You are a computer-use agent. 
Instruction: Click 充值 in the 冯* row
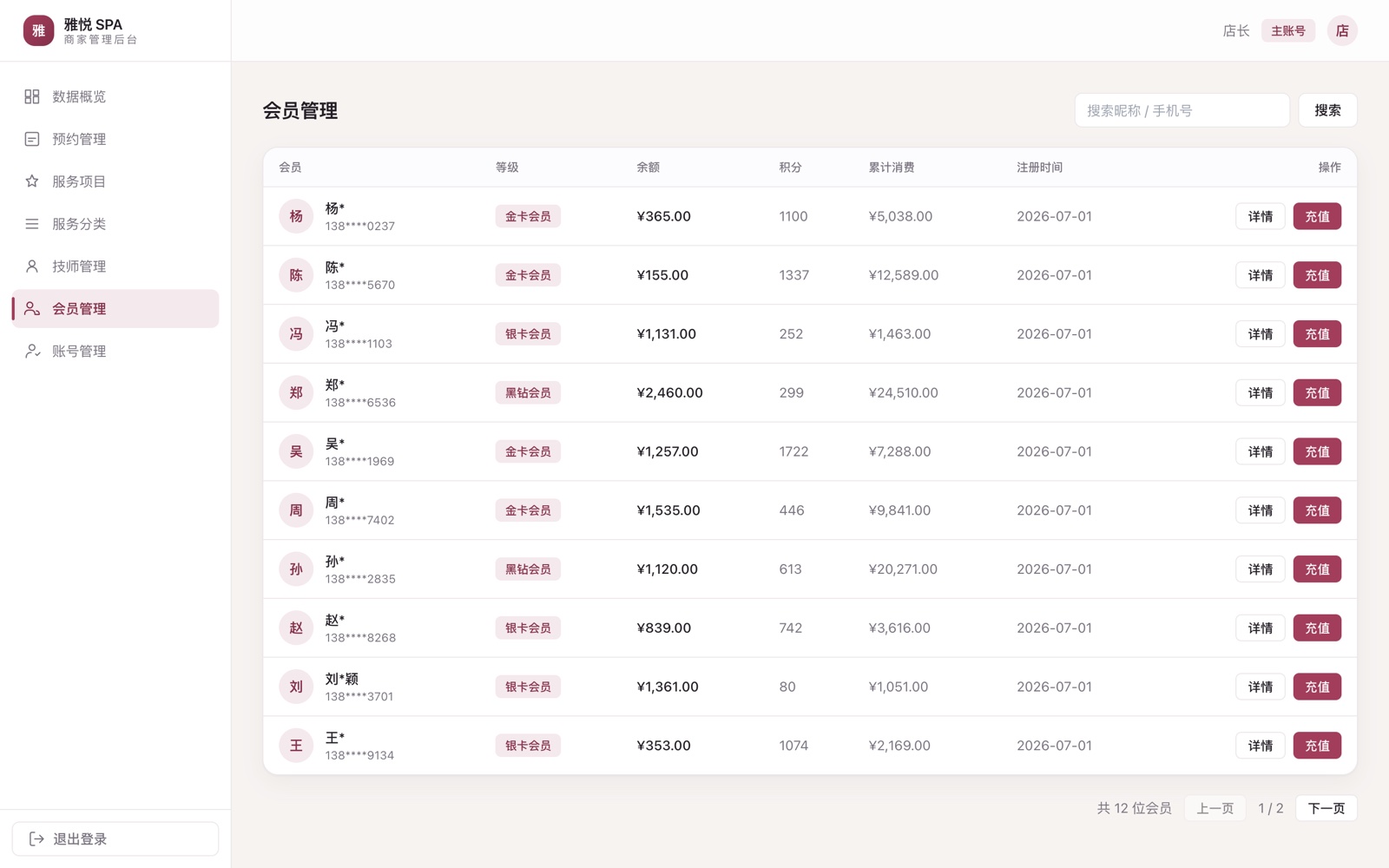pyautogui.click(x=1317, y=334)
